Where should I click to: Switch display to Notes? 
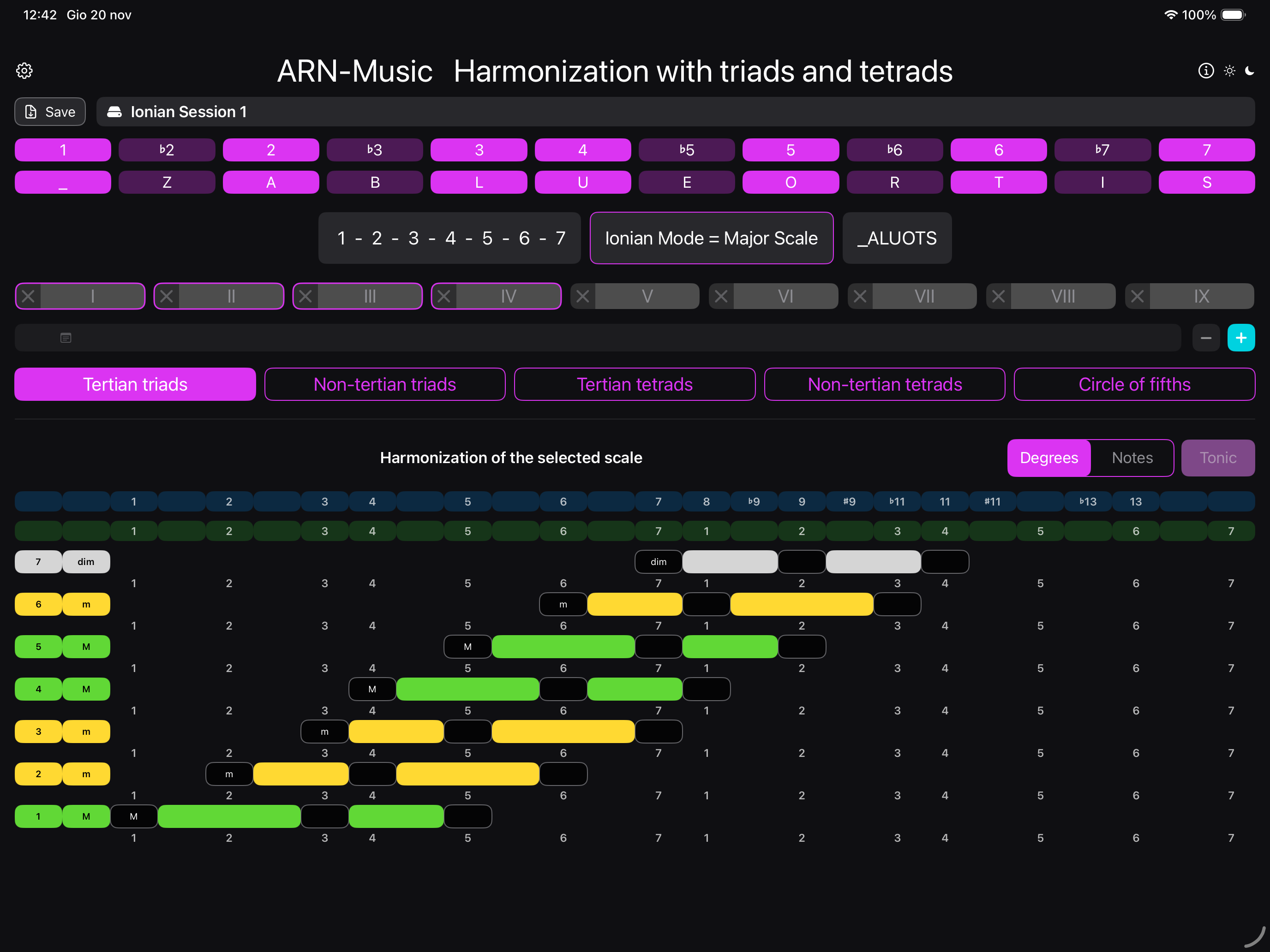[1132, 458]
